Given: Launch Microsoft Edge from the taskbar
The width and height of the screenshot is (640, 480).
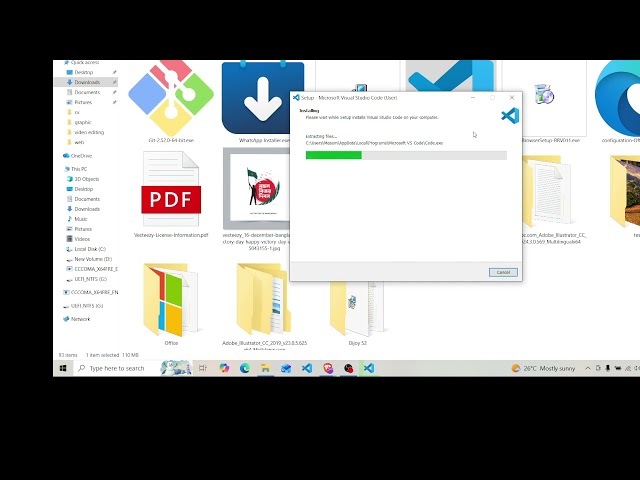Looking at the screenshot, I should coord(244,368).
